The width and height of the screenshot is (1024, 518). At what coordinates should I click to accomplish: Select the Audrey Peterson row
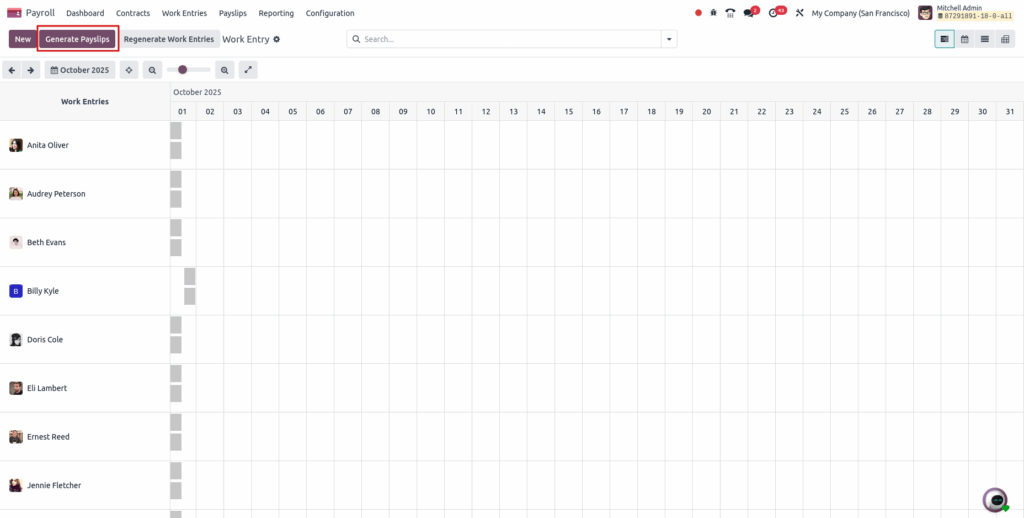click(85, 194)
